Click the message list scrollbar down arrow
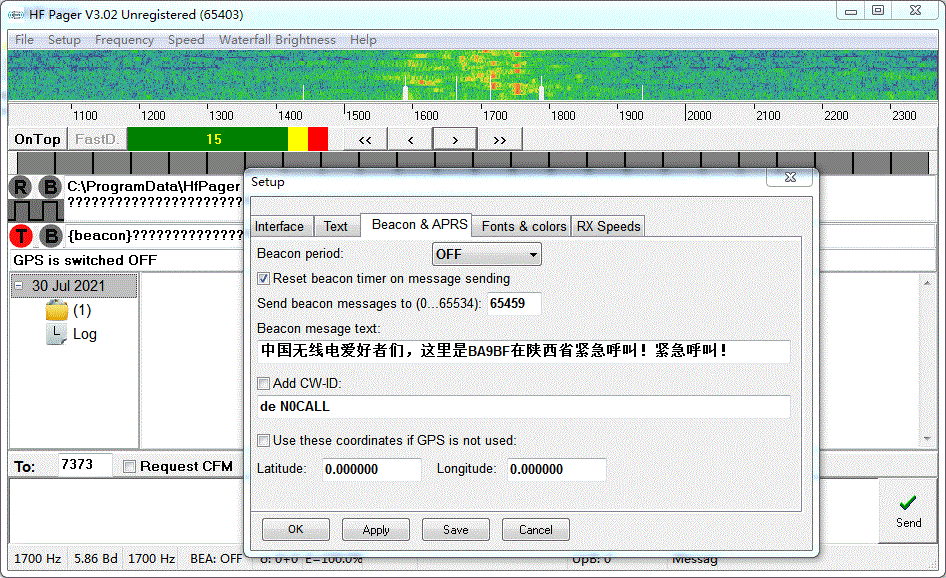 (x=927, y=439)
